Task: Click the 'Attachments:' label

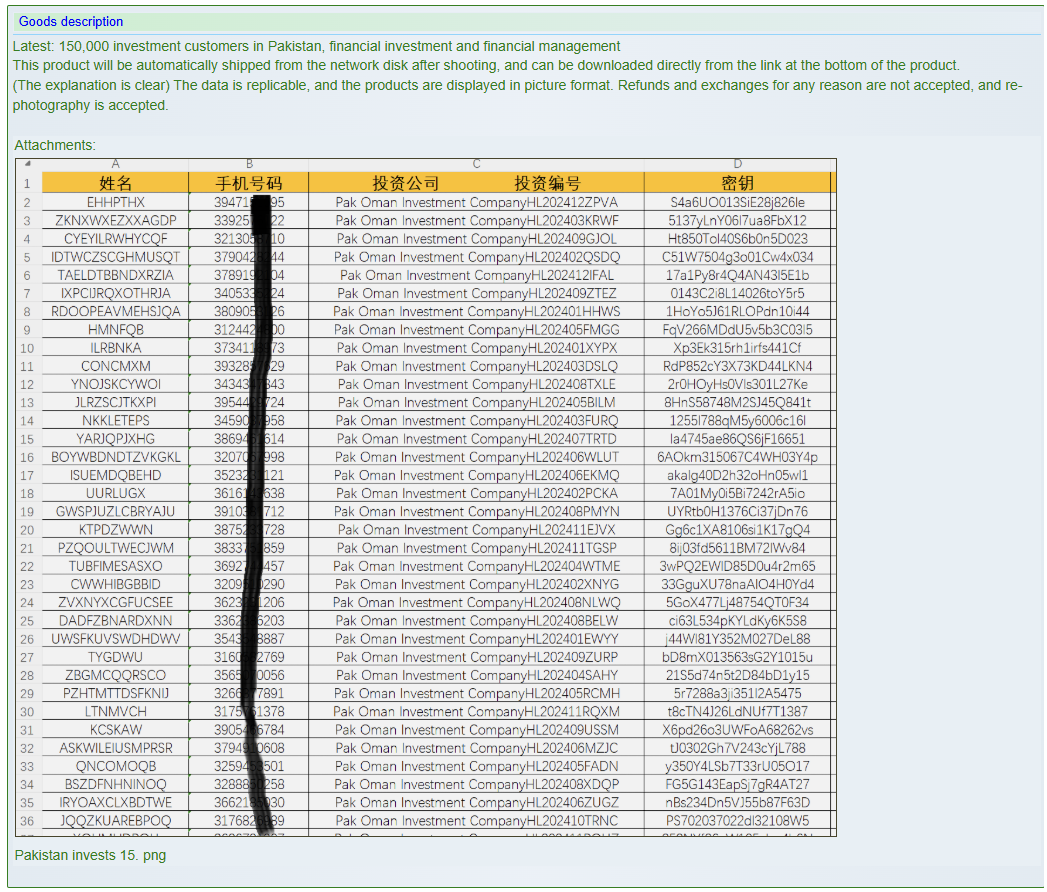Action: 55,145
